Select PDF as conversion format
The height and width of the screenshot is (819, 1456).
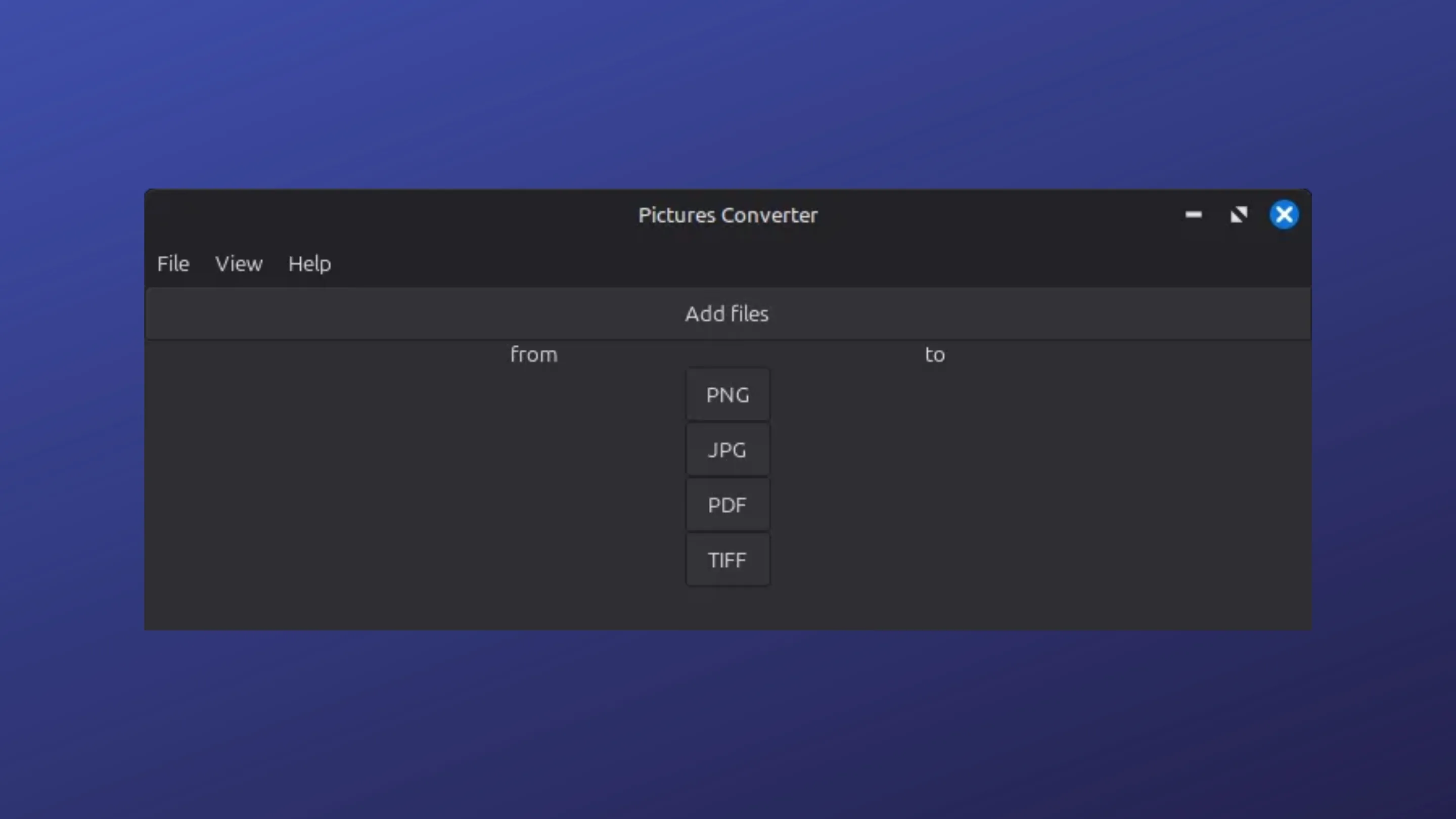[727, 505]
